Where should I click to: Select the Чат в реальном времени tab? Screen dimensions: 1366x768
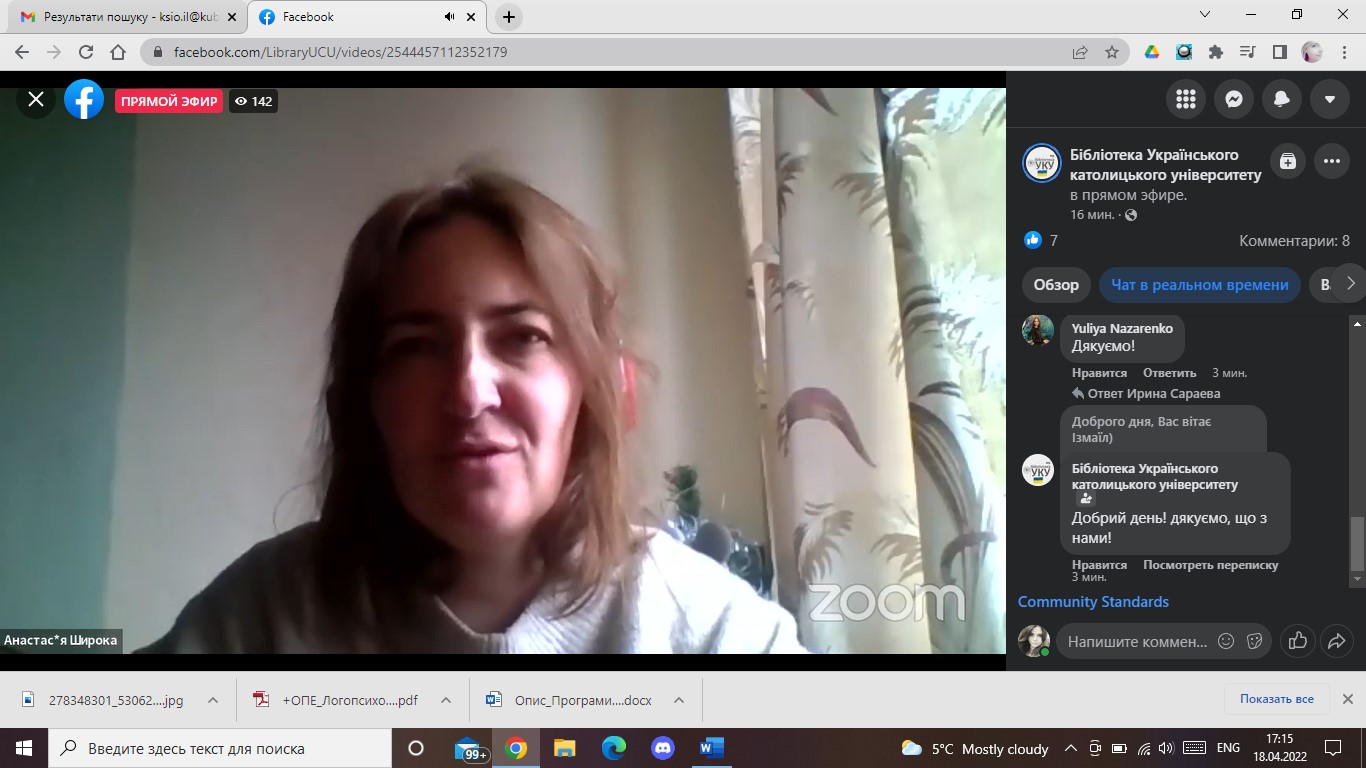click(1199, 285)
